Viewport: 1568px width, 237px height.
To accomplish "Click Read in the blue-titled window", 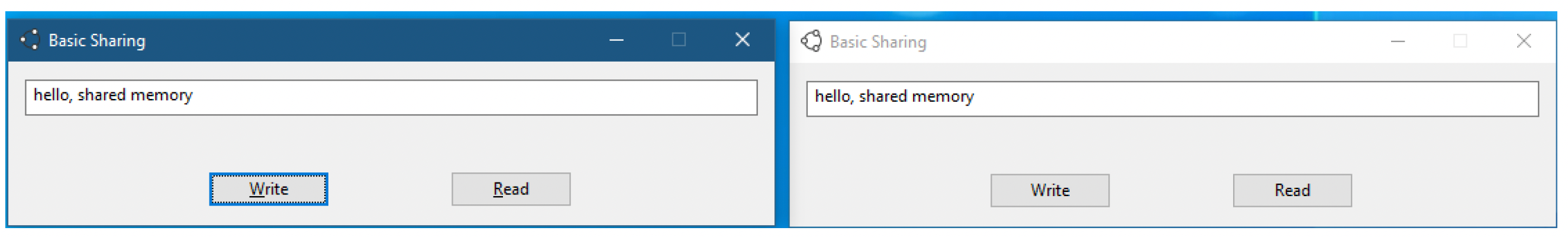I will pyautogui.click(x=511, y=190).
